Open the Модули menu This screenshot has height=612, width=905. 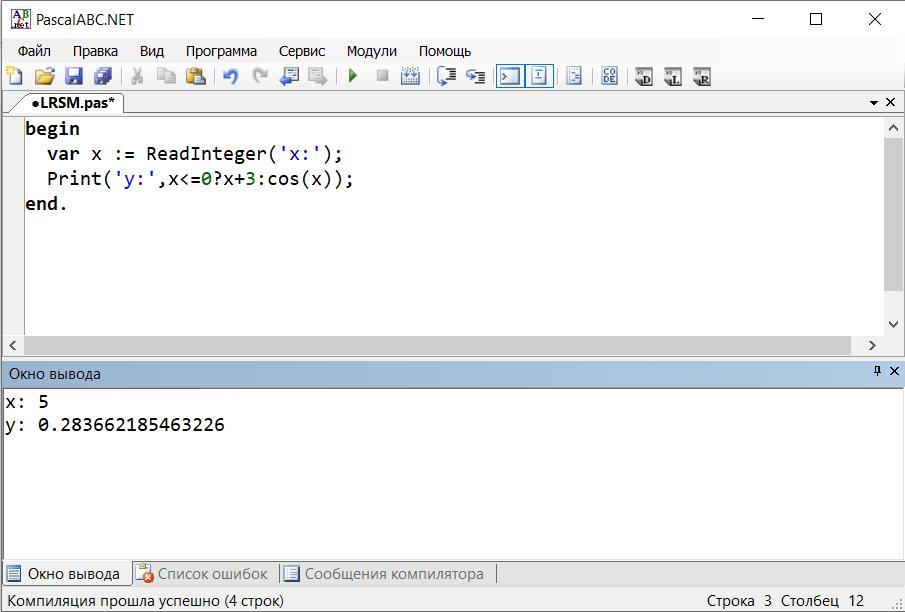coord(372,51)
